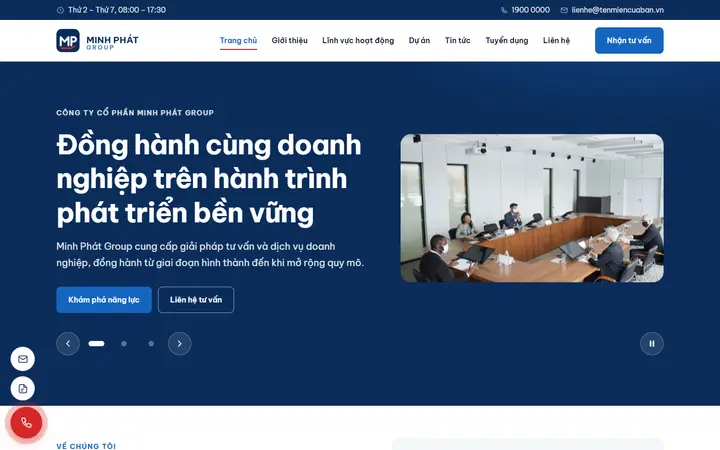The width and height of the screenshot is (720, 450).
Task: Click the CÔNG TY CỔ PHẦN MINH PHÁT GROUP label
Action: [135, 112]
